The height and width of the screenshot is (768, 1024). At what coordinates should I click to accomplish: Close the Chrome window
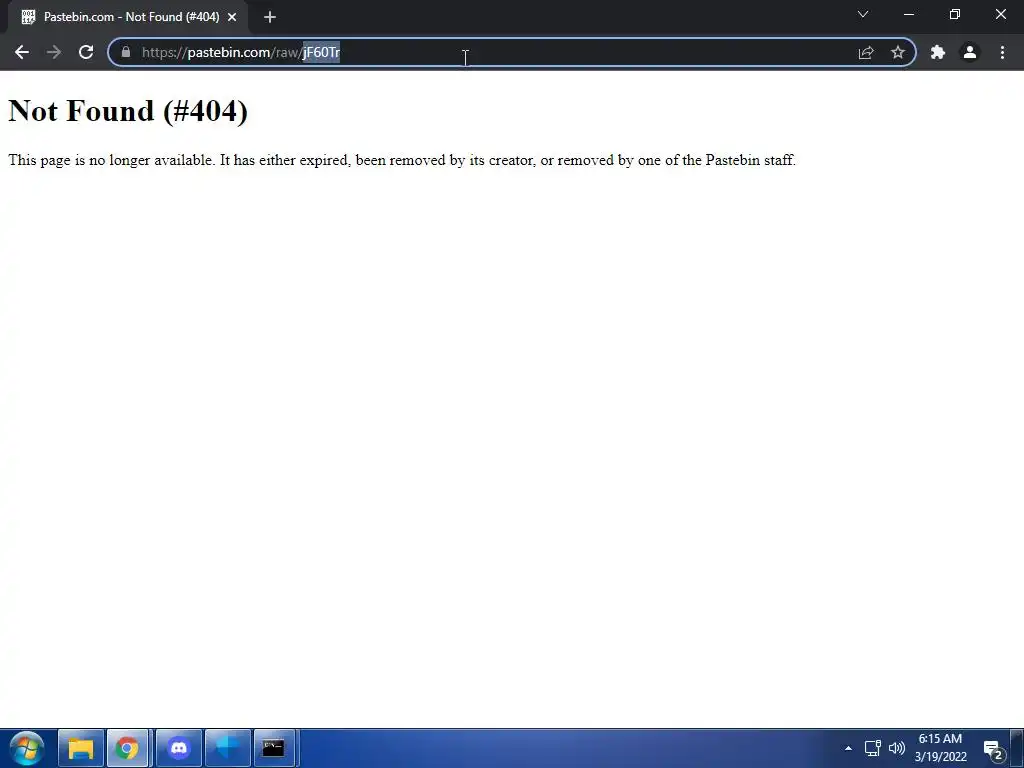1000,14
